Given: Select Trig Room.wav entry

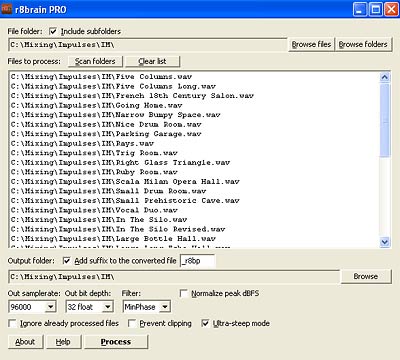Looking at the screenshot, I should (x=94, y=153).
